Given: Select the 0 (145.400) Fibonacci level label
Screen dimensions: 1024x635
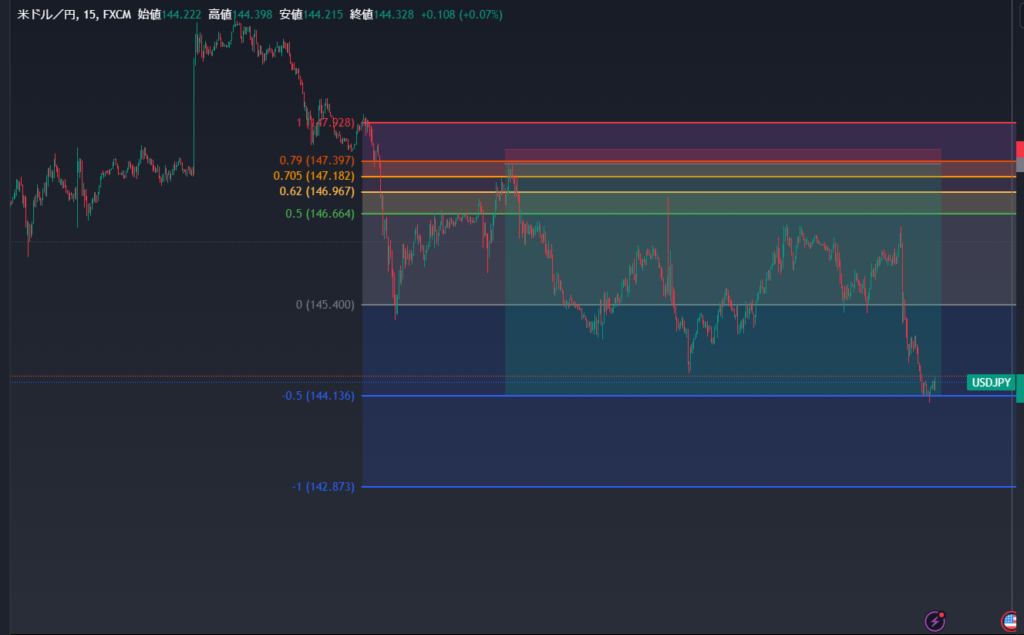Looking at the screenshot, I should 325,304.
